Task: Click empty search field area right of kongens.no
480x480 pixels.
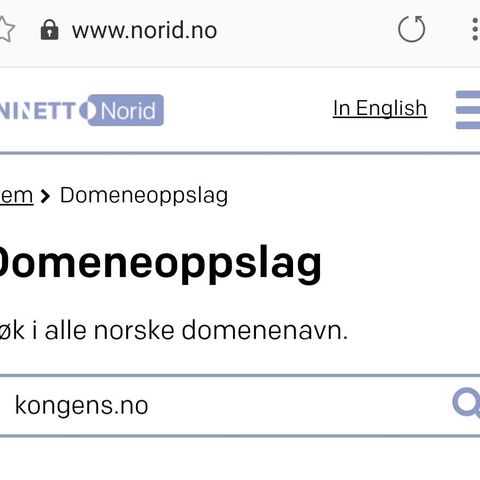Action: point(298,405)
